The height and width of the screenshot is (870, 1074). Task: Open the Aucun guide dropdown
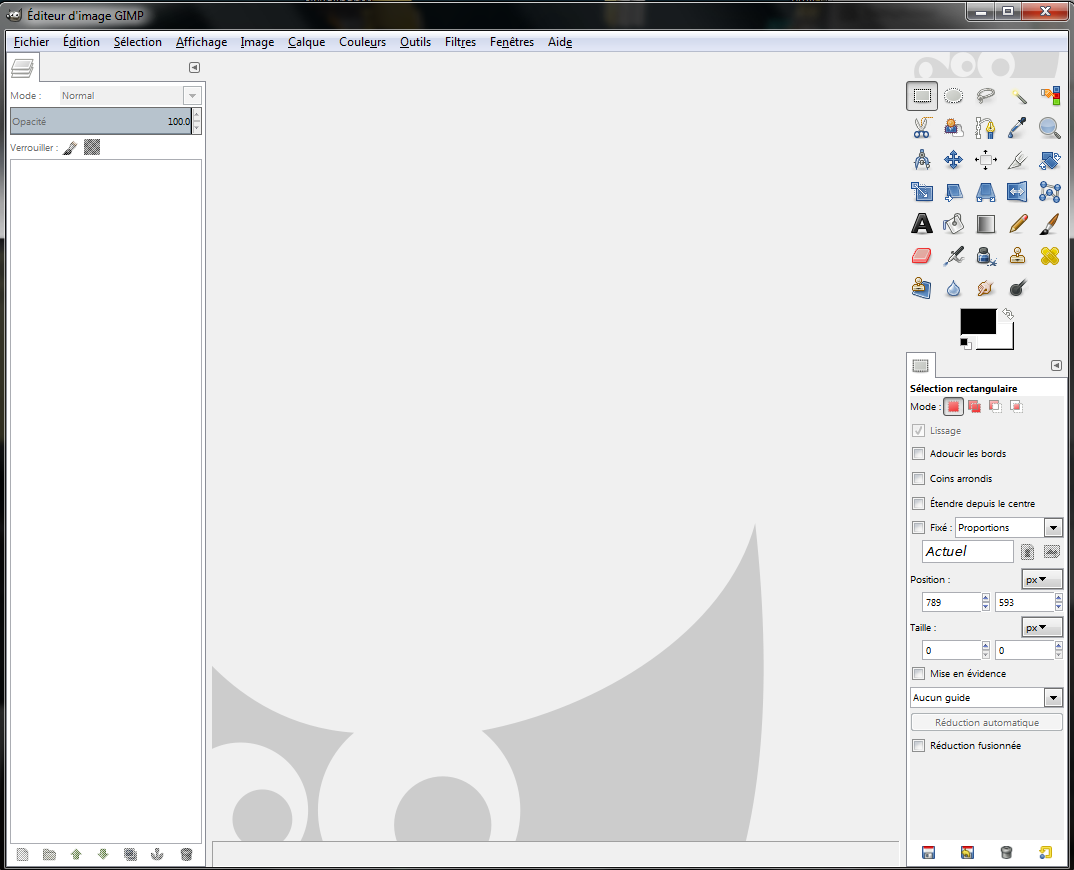[986, 697]
